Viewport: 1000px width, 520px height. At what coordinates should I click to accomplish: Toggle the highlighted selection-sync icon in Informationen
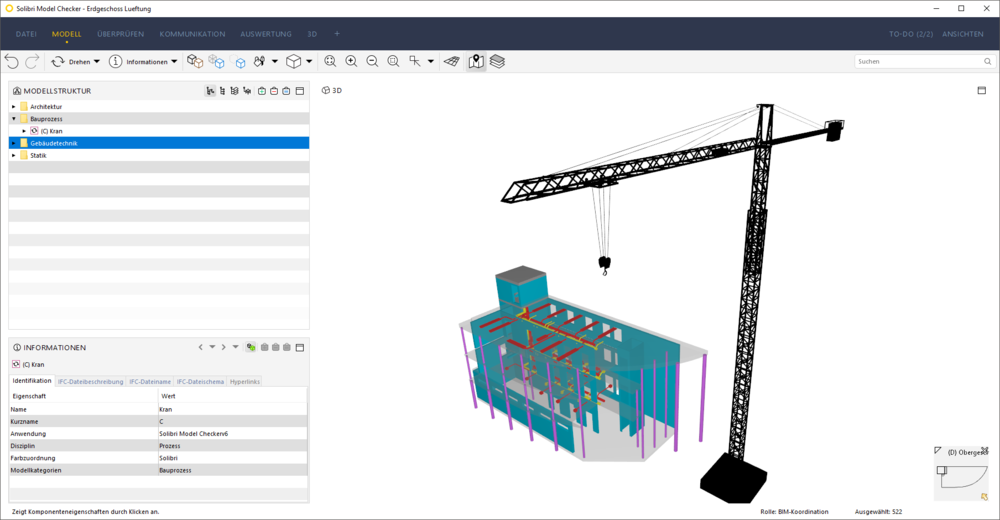pyautogui.click(x=250, y=347)
